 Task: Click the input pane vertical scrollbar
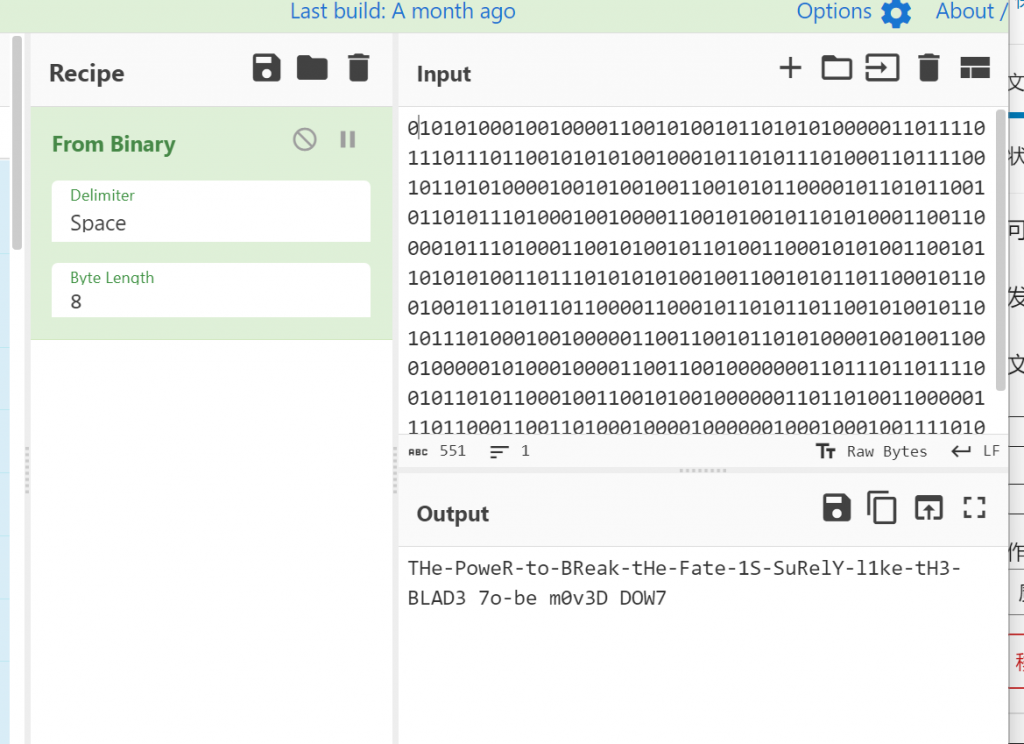click(1001, 250)
